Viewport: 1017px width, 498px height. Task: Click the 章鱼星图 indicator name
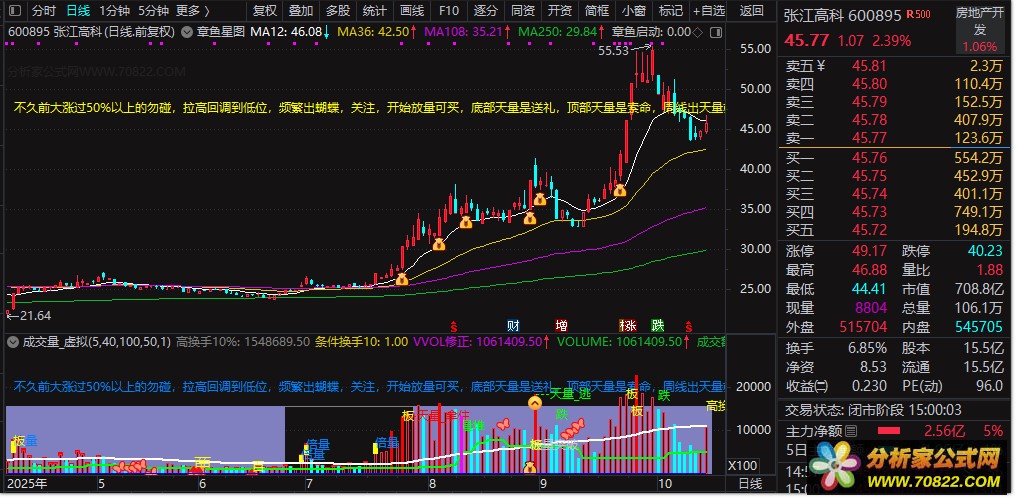click(219, 32)
